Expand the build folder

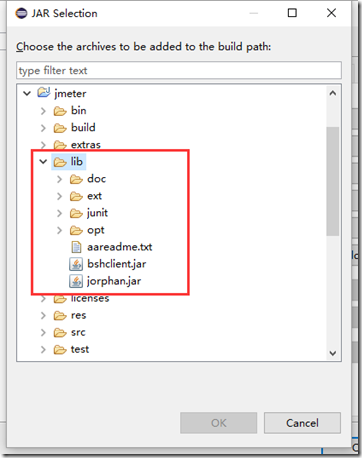43,128
